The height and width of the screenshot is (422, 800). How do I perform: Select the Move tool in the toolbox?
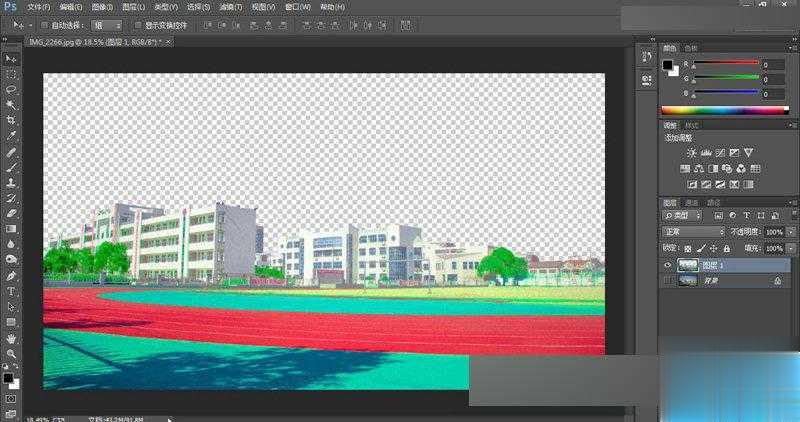pyautogui.click(x=11, y=59)
